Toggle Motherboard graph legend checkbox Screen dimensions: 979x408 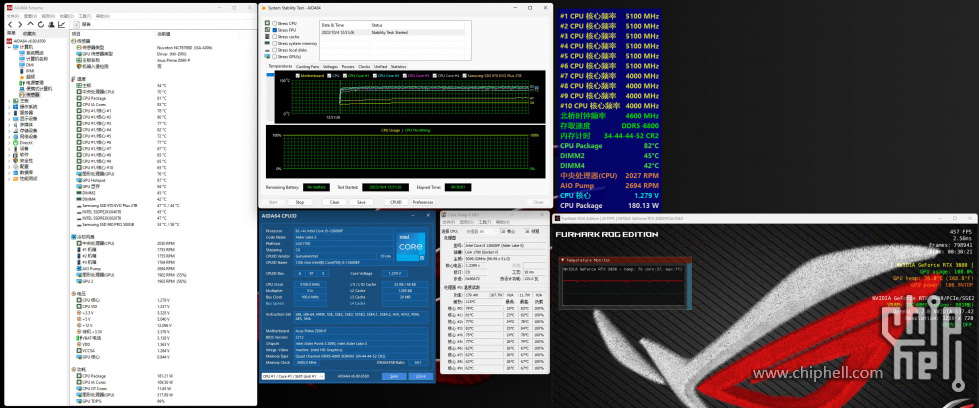(298, 76)
